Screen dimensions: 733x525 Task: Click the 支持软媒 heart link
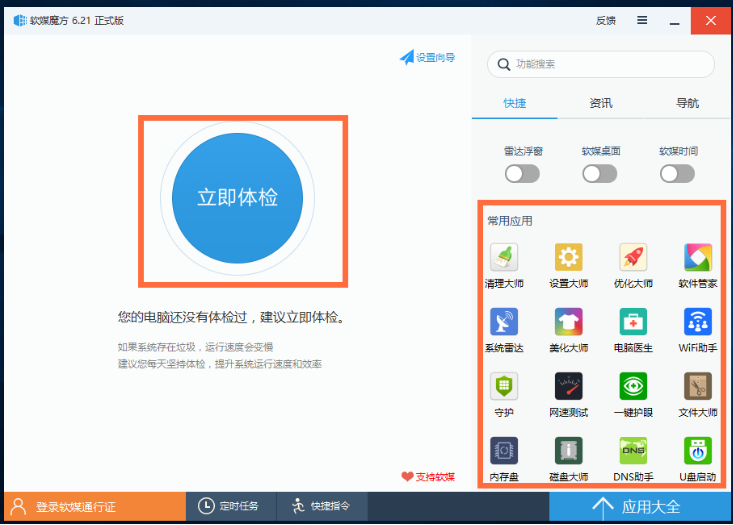(428, 476)
